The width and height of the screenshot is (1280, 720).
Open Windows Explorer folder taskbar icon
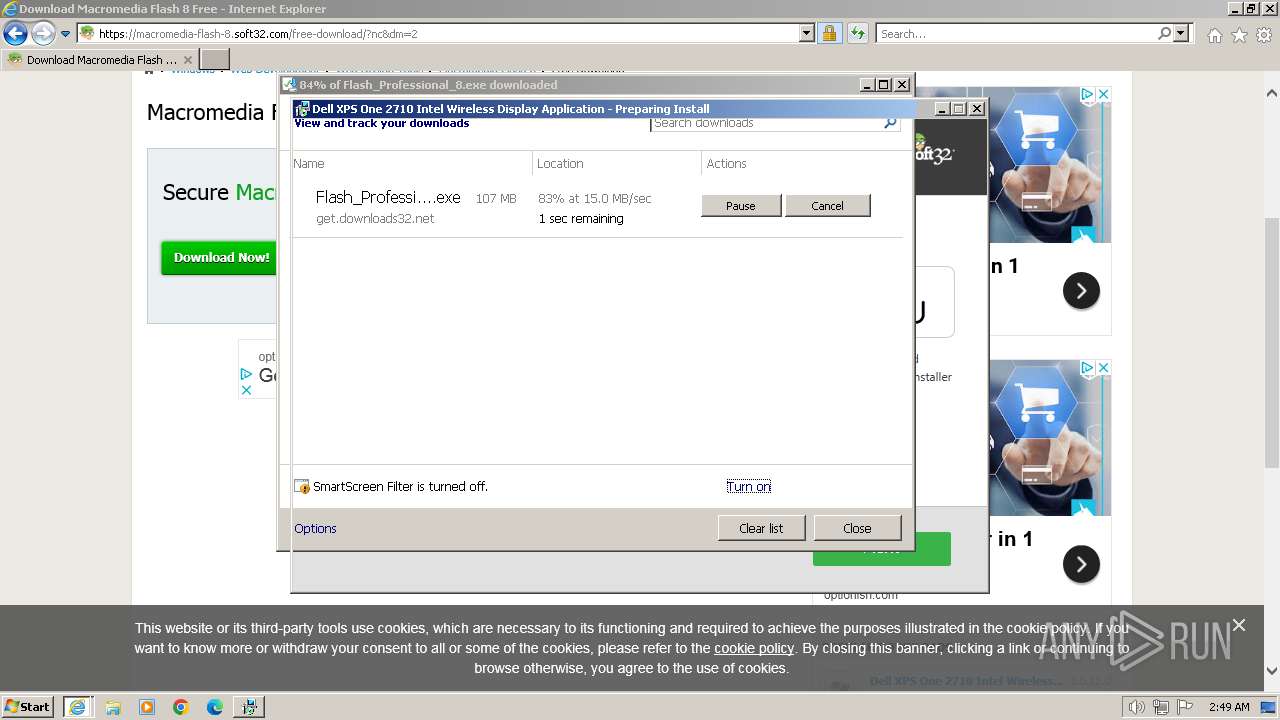point(113,707)
